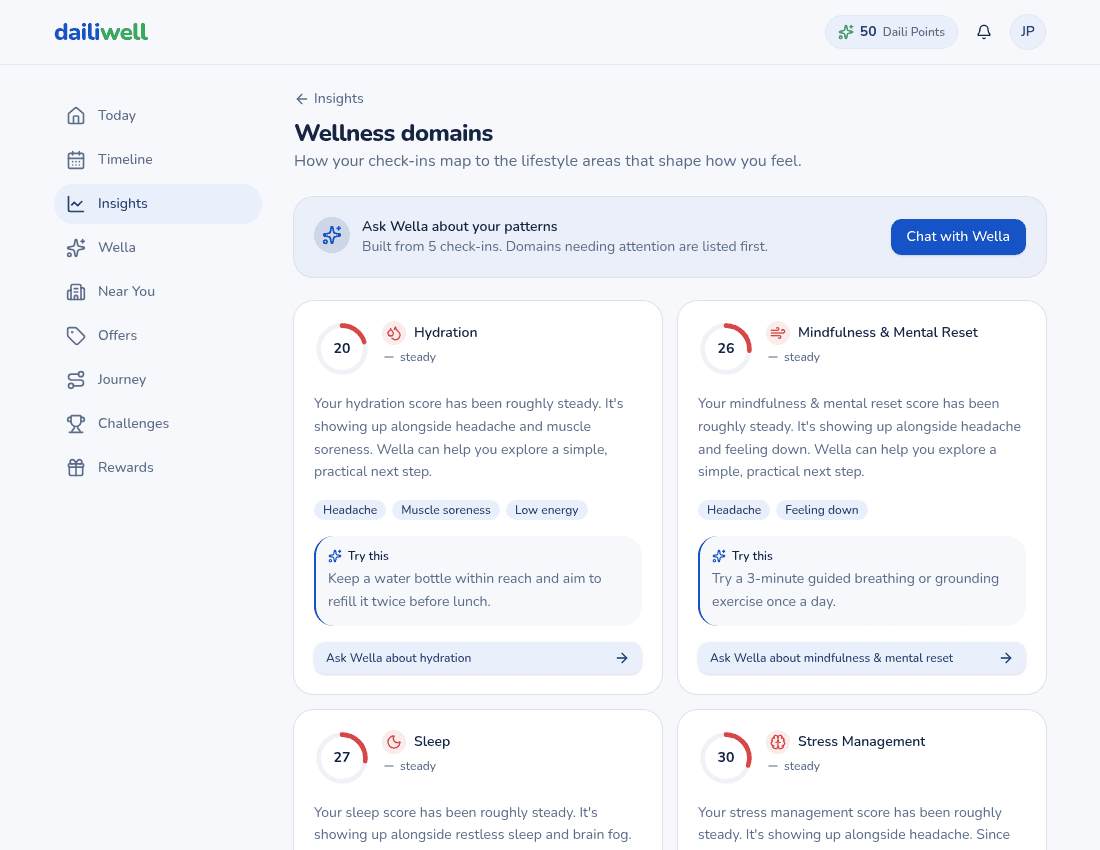Go back via the Insights arrow link
The image size is (1100, 850).
coord(330,99)
